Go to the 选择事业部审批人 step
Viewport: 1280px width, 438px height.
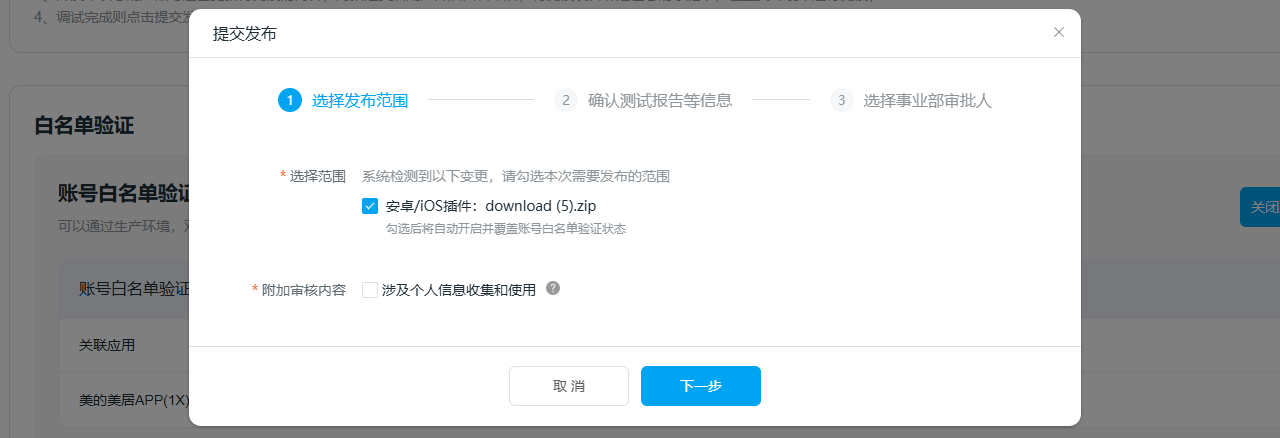coord(927,100)
